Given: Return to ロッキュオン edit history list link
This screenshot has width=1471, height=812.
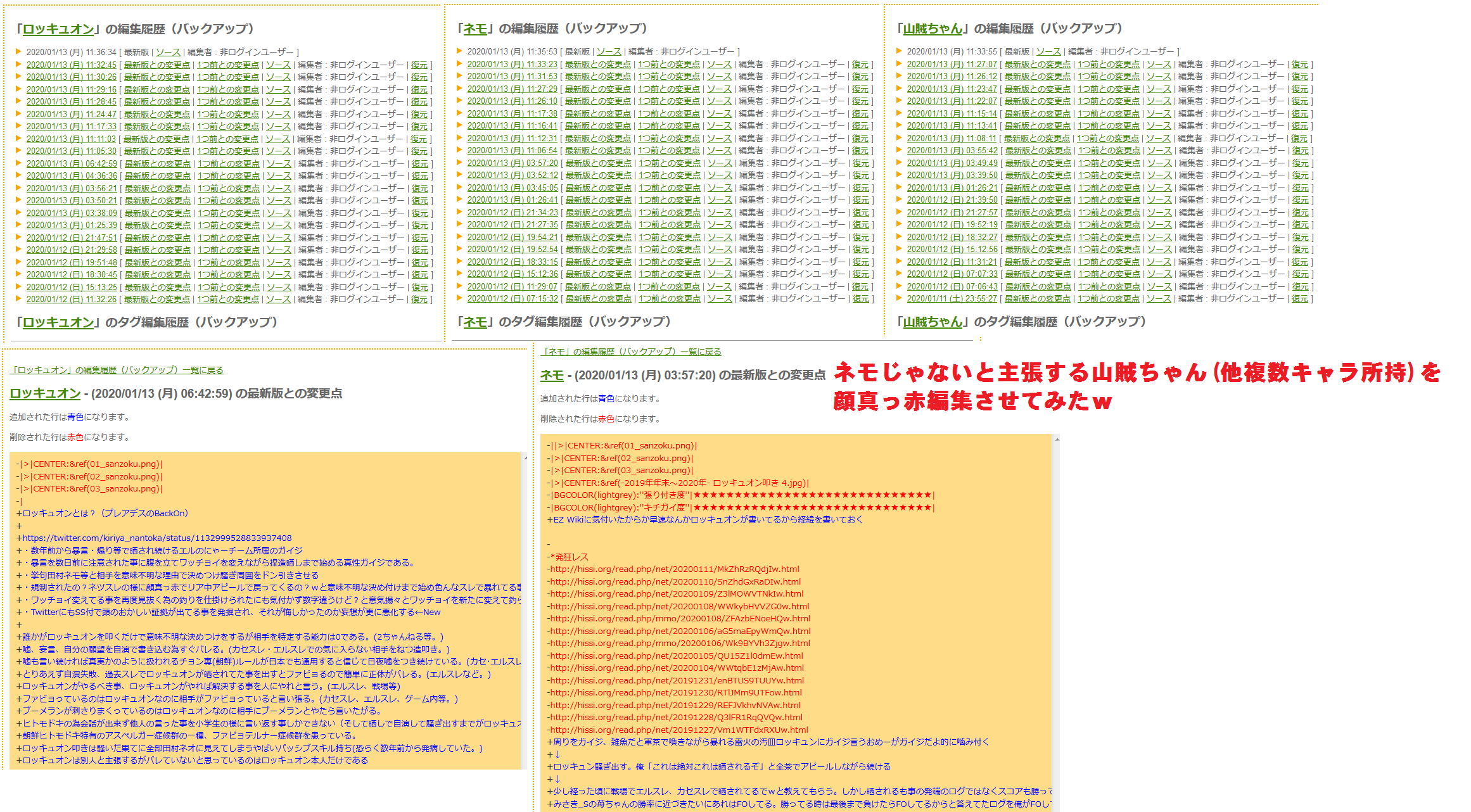Looking at the screenshot, I should click(117, 370).
